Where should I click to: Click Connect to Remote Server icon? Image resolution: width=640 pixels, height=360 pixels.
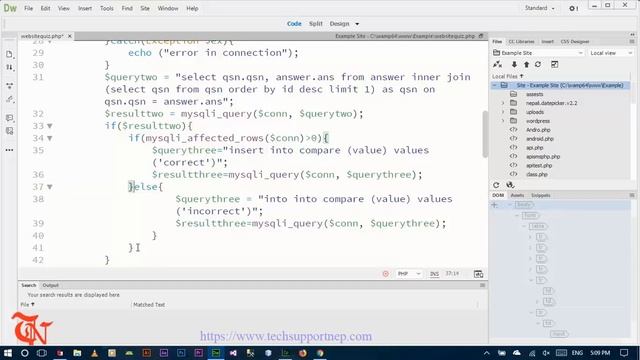(x=497, y=64)
